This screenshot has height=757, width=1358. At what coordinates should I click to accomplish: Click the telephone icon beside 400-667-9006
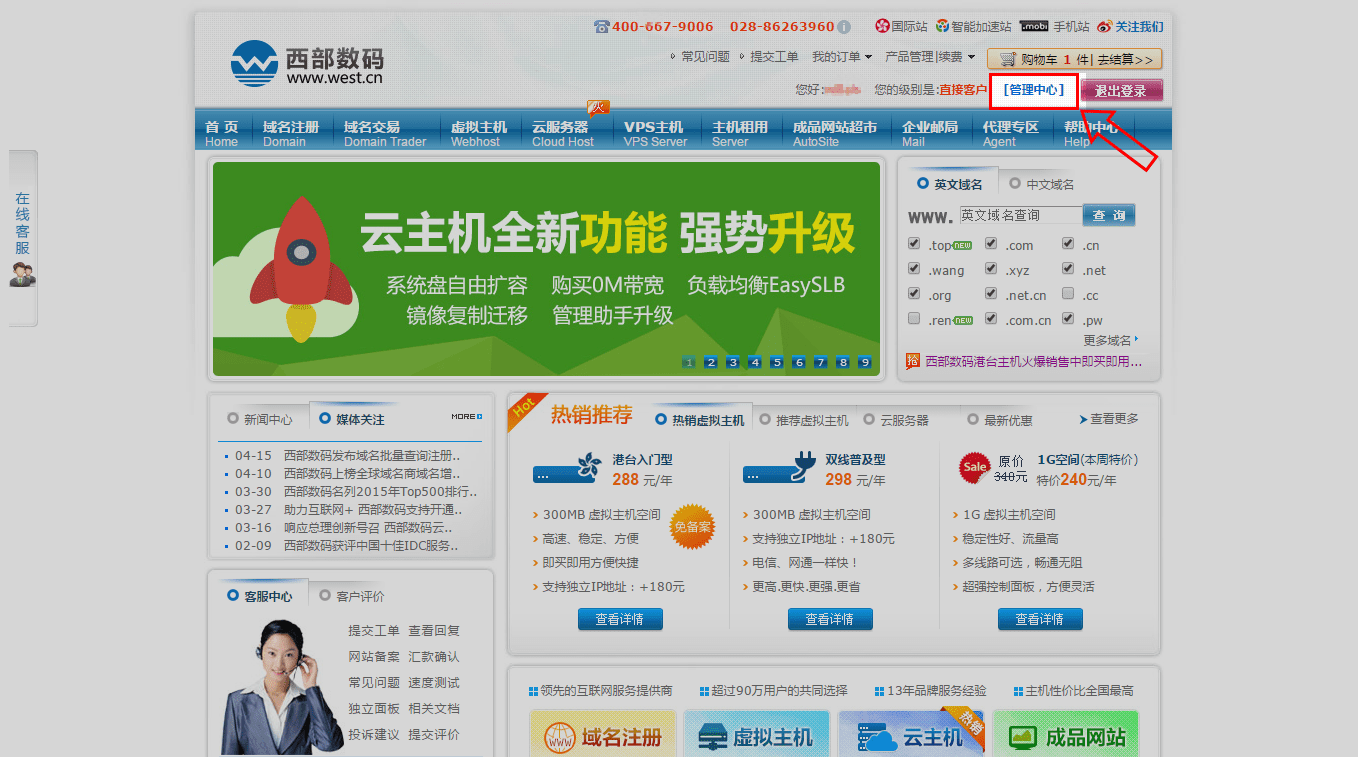click(601, 27)
